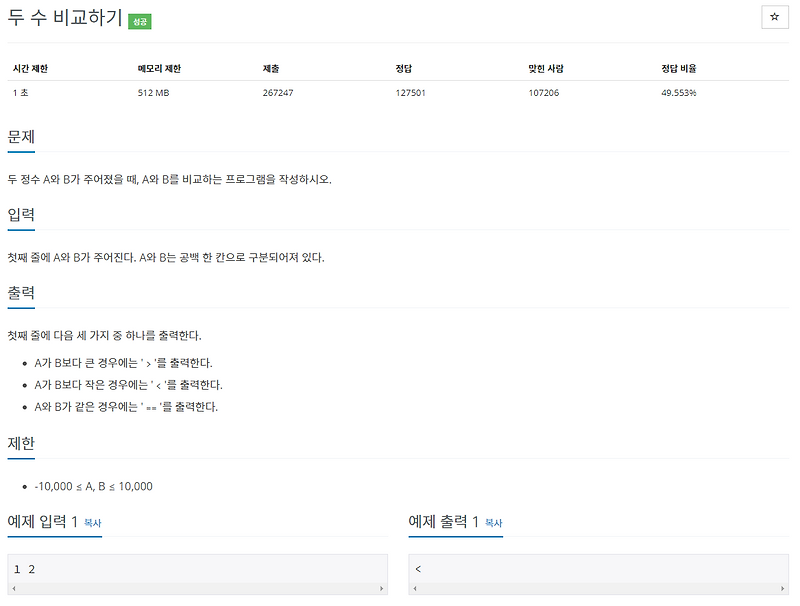This screenshot has width=800, height=606.
Task: Select the 입력 section heading
Action: click(x=23, y=214)
